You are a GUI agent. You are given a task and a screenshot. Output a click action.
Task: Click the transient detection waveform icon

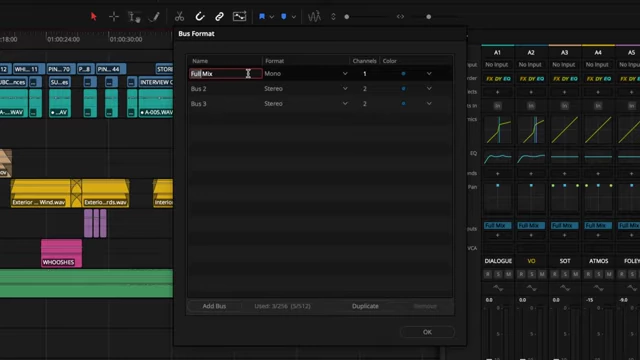(x=314, y=16)
